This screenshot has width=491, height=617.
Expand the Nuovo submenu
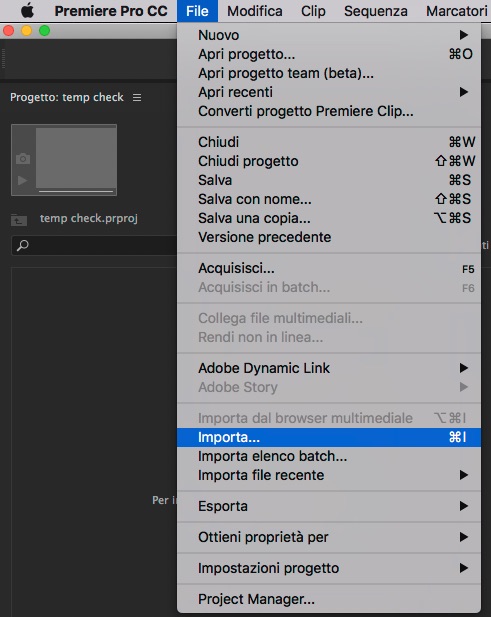329,35
